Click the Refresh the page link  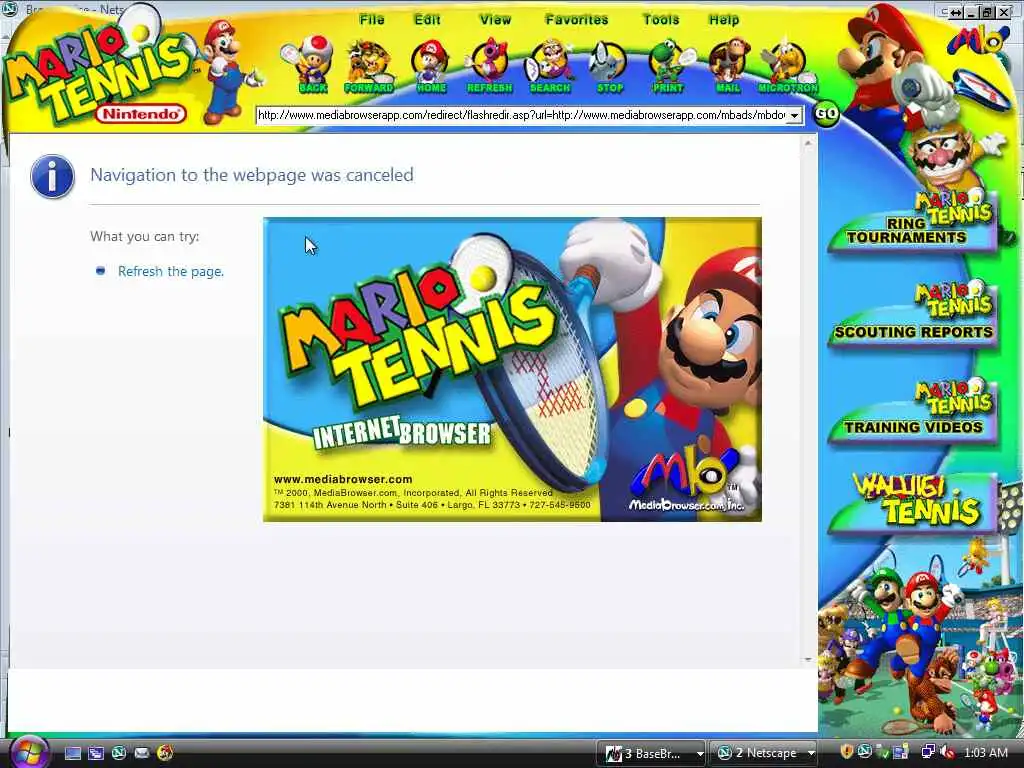coord(170,271)
